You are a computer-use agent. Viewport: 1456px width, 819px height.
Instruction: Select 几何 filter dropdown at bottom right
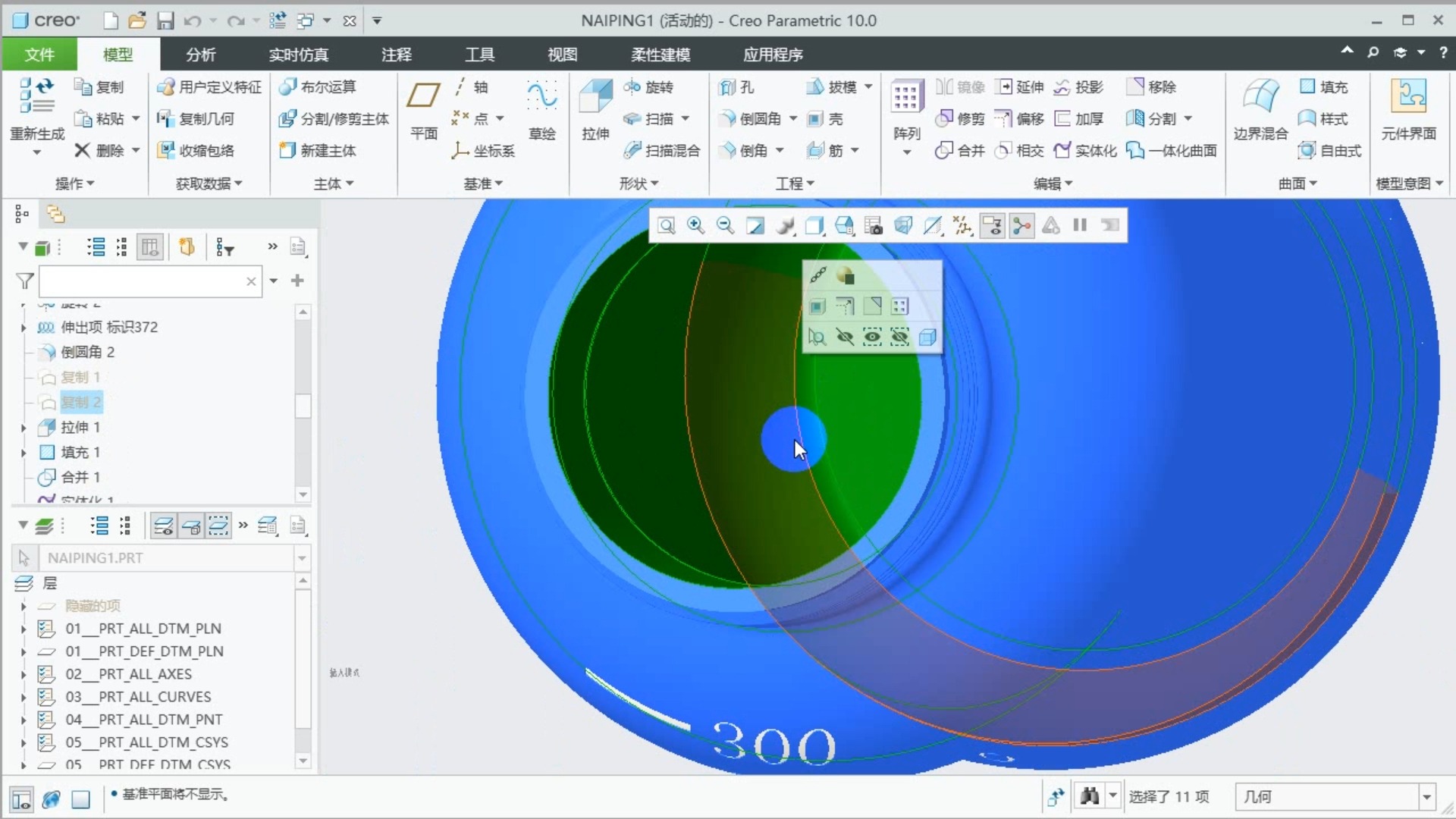[x=1429, y=796]
